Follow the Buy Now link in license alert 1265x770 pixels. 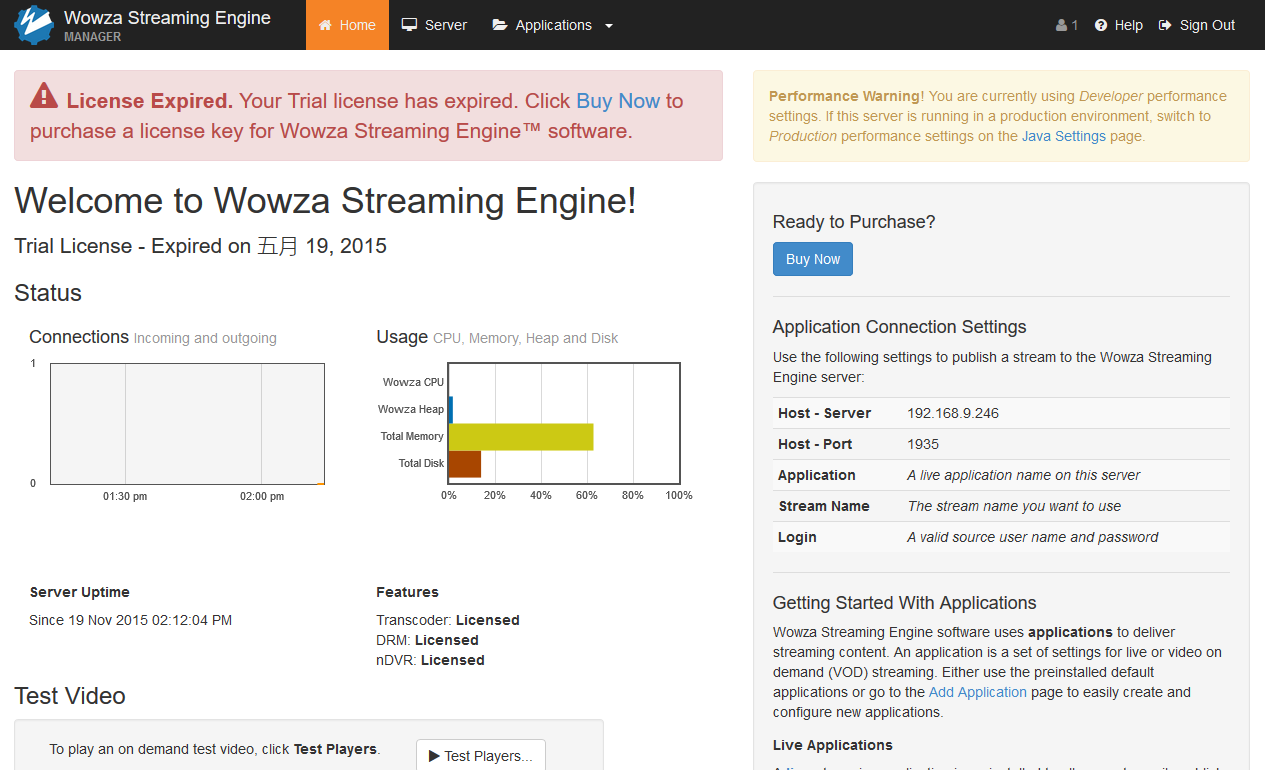click(618, 101)
